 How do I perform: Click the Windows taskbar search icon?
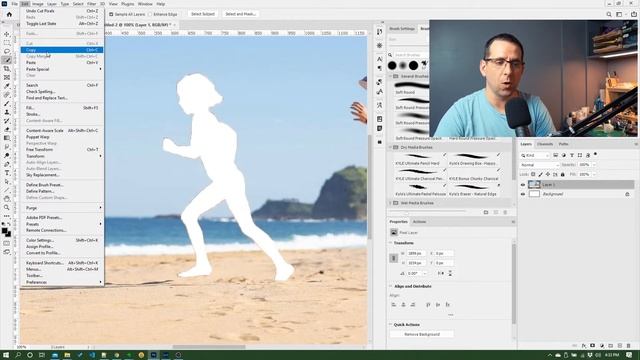pyautogui.click(x=18, y=355)
